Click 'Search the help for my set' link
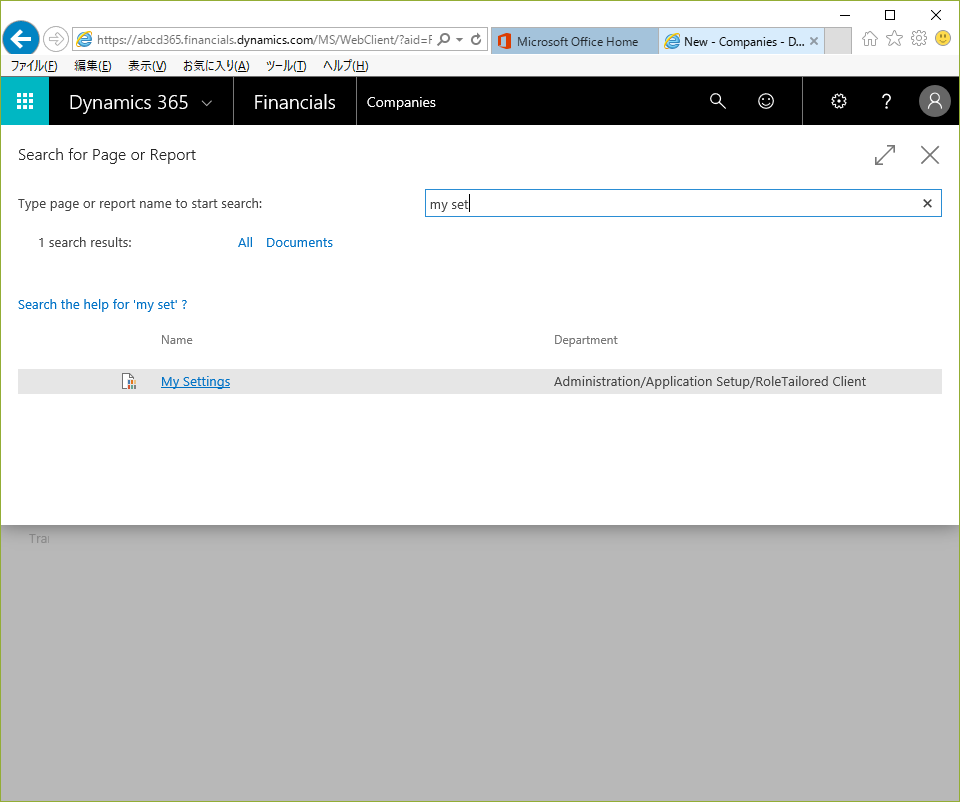The height and width of the screenshot is (802, 960). (102, 305)
